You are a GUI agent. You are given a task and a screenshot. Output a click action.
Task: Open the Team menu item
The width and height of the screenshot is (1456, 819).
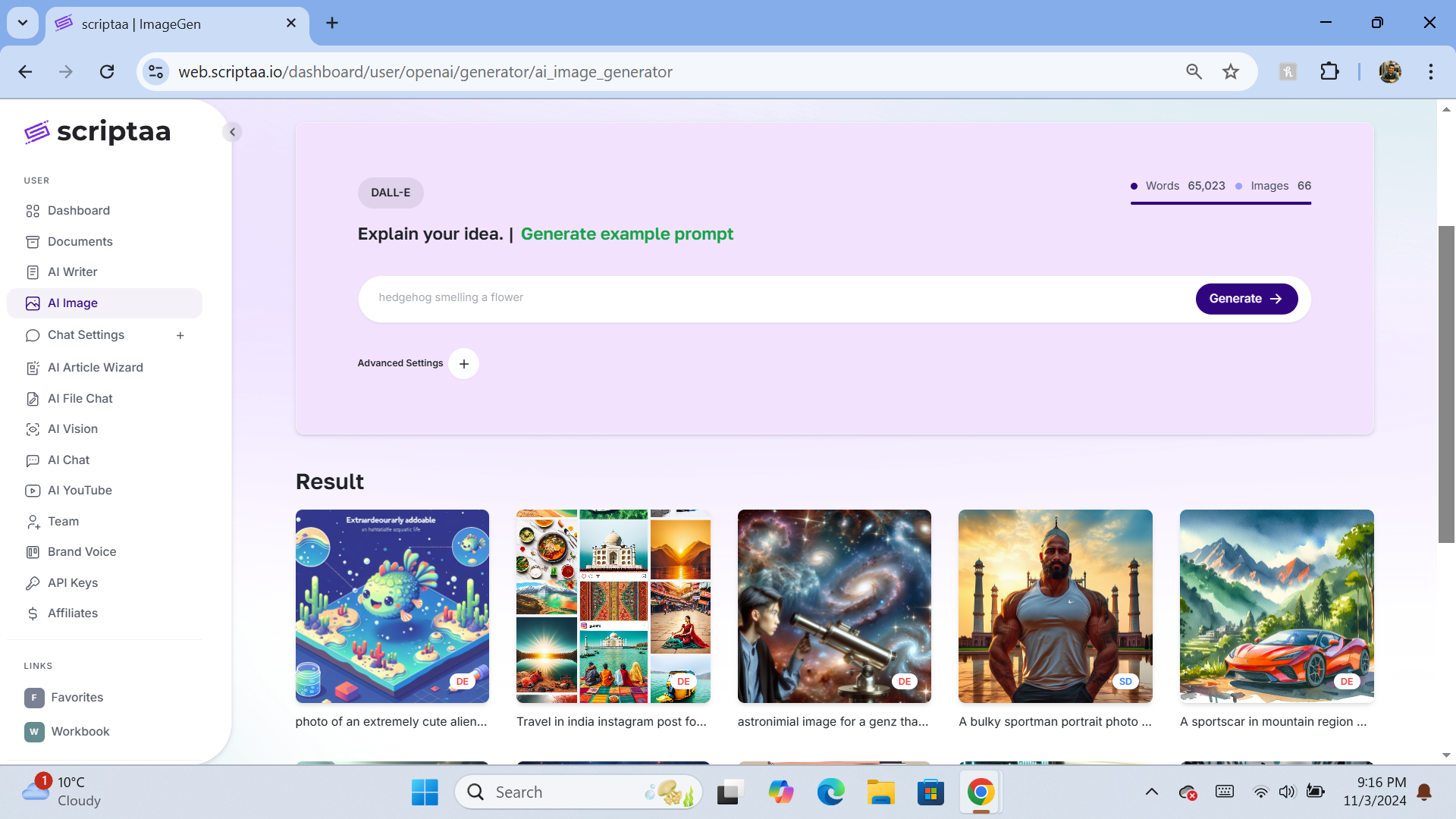click(63, 522)
